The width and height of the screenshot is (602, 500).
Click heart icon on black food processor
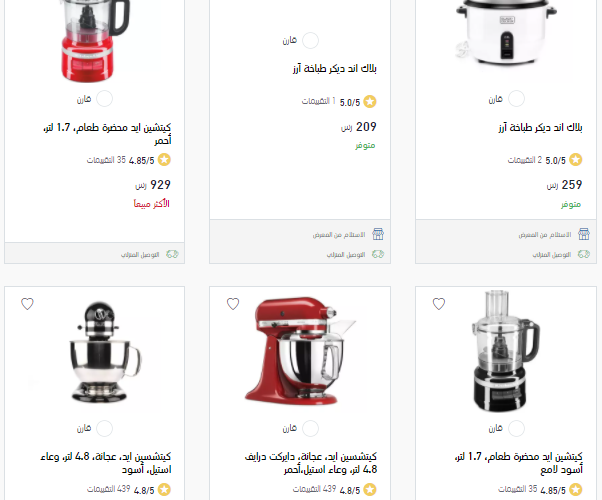[x=439, y=304]
